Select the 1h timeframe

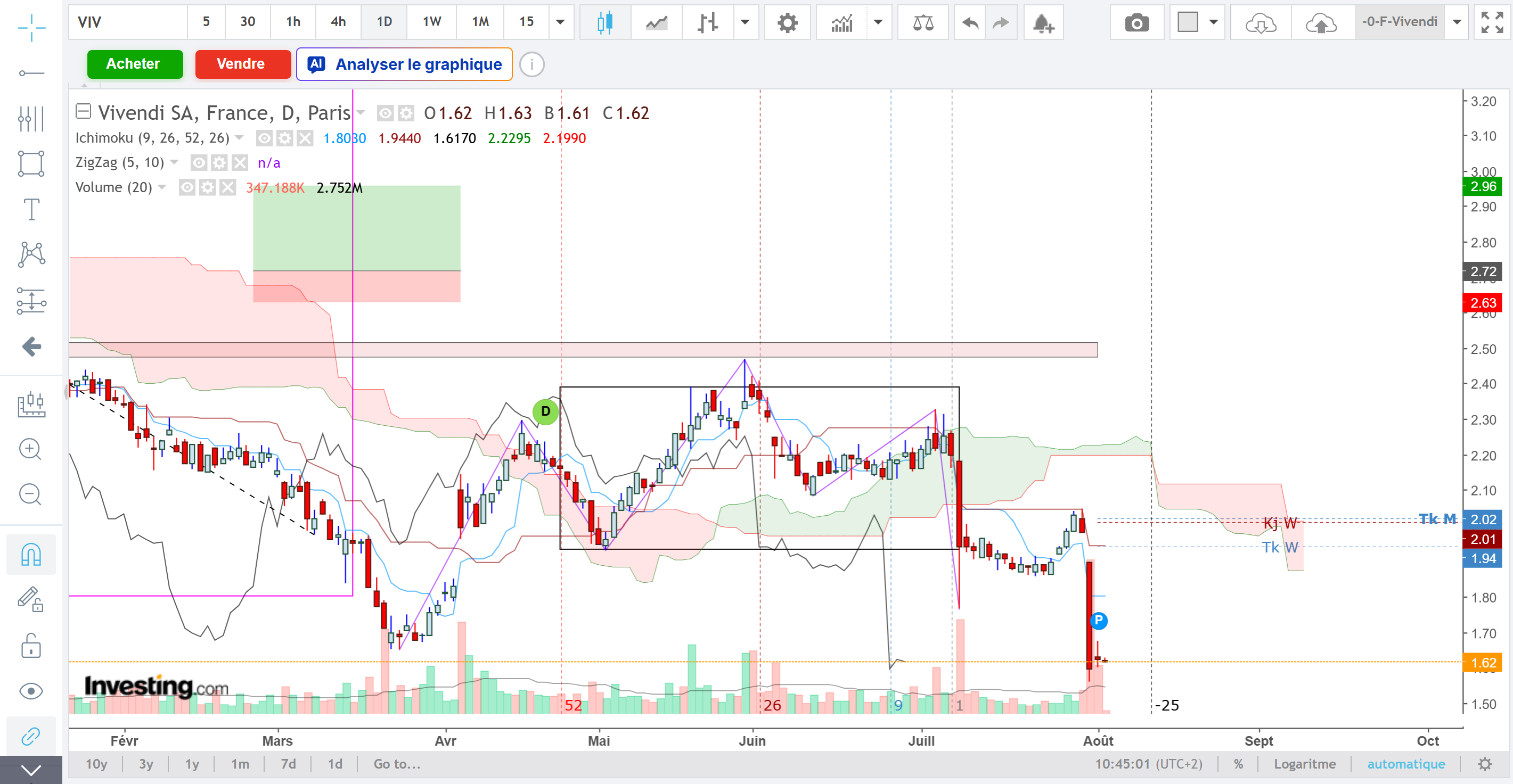(x=293, y=22)
